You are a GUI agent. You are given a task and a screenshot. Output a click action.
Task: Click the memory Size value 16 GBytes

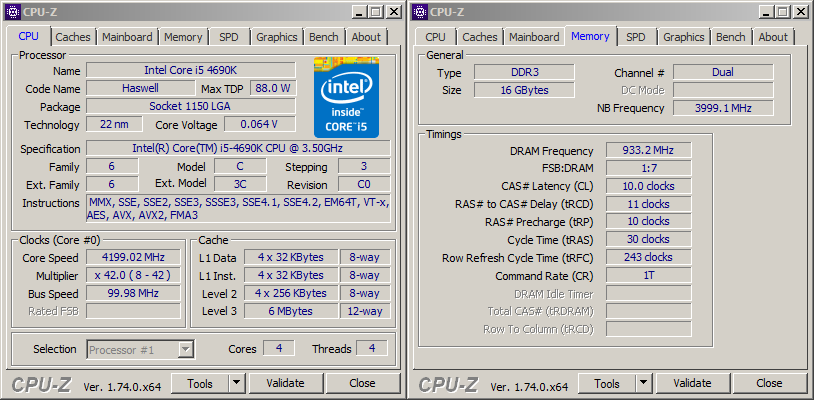[x=524, y=90]
